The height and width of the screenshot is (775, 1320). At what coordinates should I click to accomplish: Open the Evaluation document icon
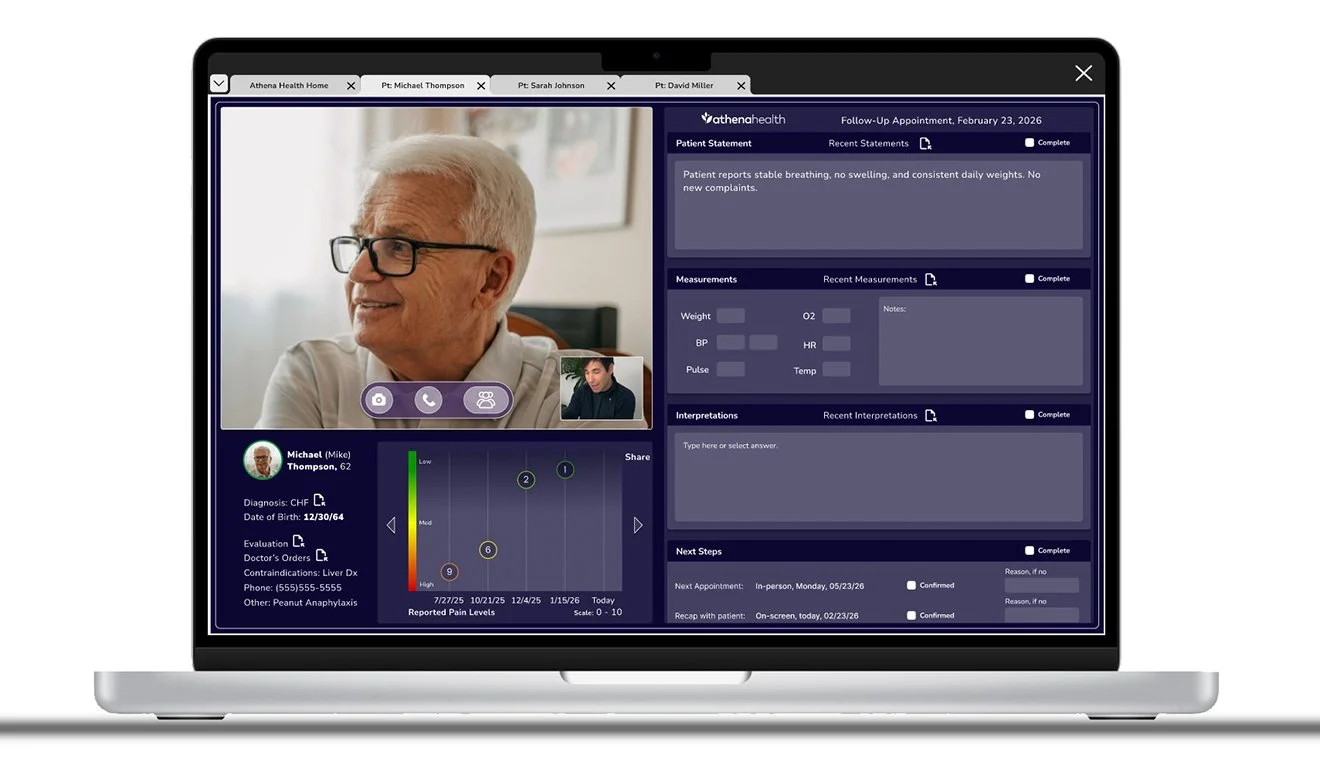[x=298, y=541]
